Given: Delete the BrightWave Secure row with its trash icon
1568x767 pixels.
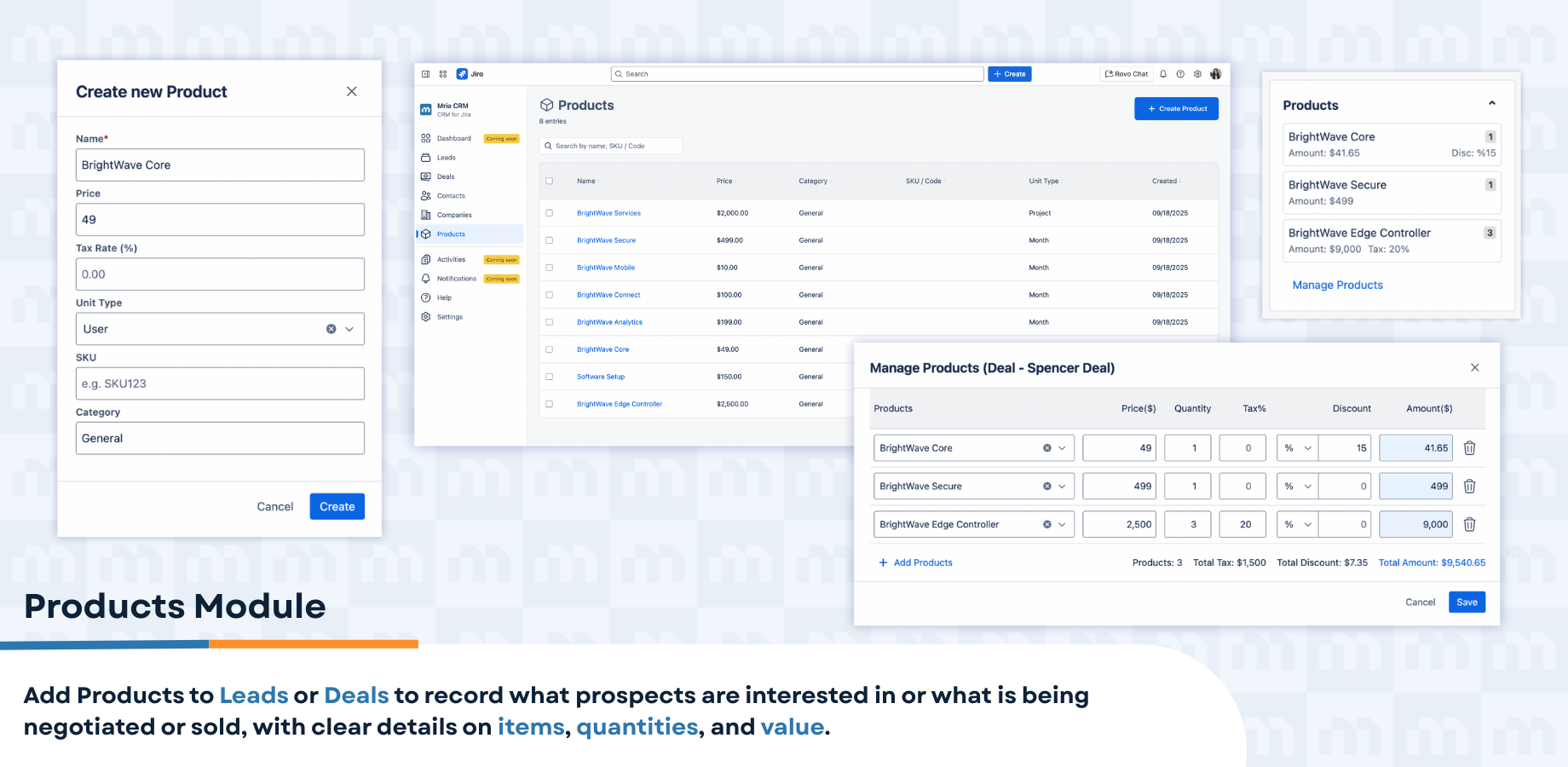Looking at the screenshot, I should pyautogui.click(x=1470, y=487).
